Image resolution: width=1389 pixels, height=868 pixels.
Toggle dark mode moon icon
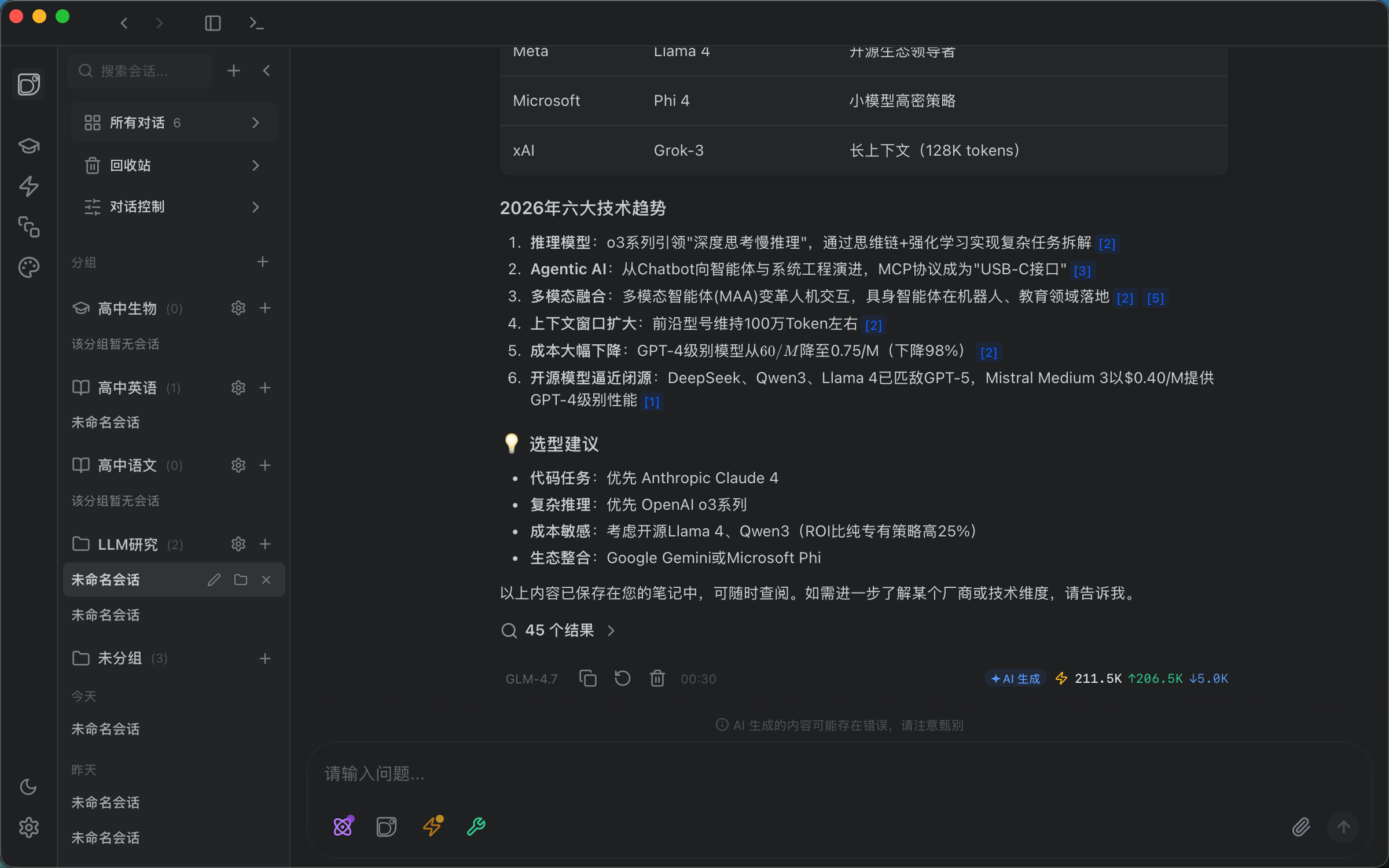[28, 787]
